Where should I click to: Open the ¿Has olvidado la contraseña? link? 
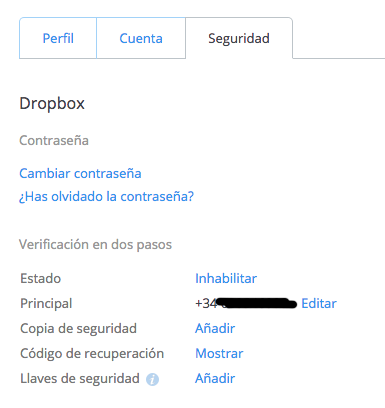106,196
